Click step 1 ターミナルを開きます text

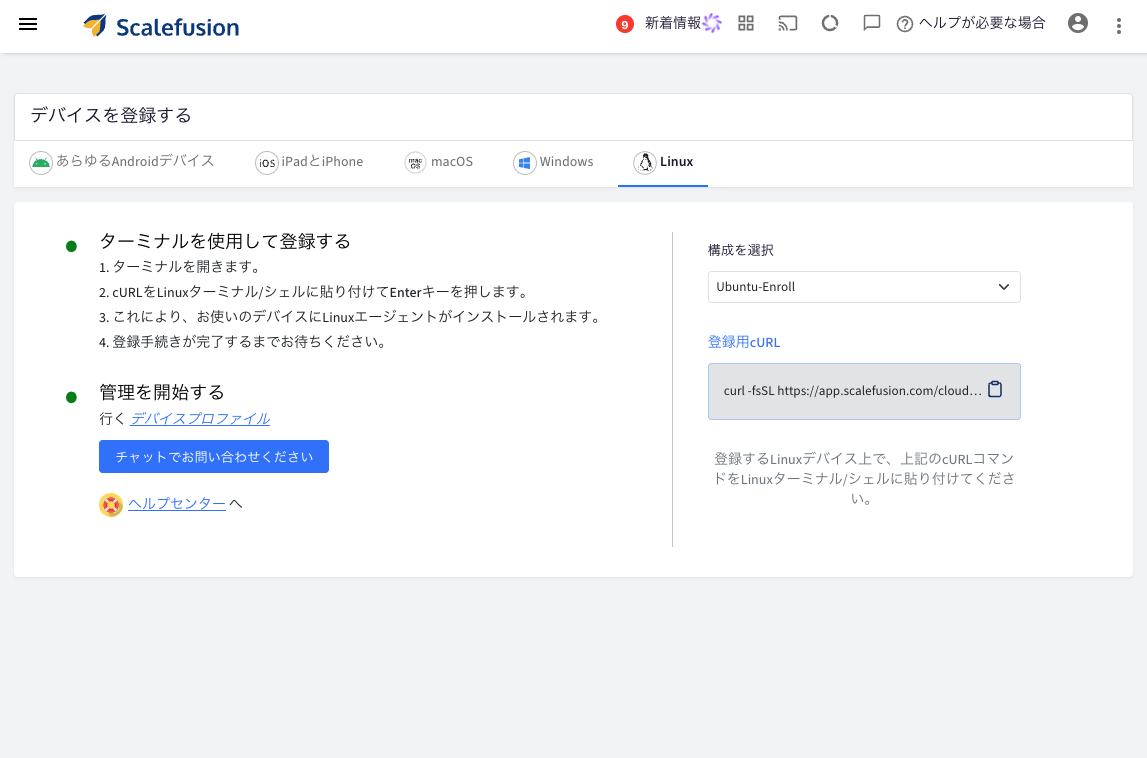pos(180,266)
